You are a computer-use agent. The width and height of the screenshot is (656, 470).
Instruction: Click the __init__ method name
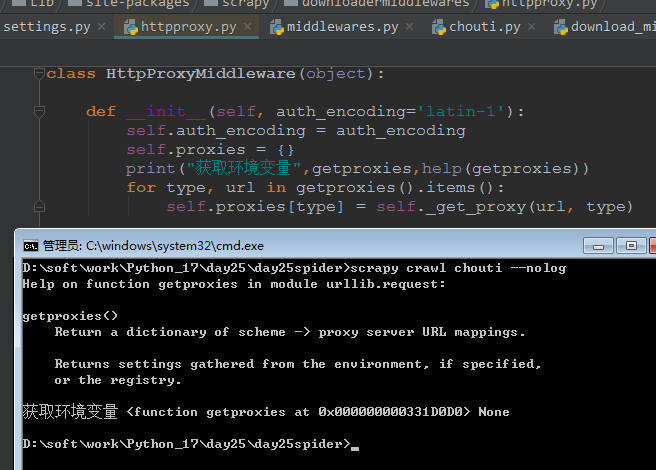click(x=166, y=112)
